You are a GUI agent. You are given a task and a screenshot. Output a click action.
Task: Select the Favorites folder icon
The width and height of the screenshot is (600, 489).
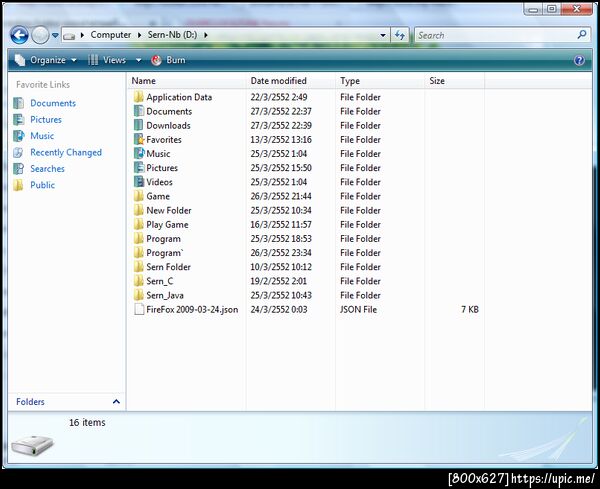(139, 139)
